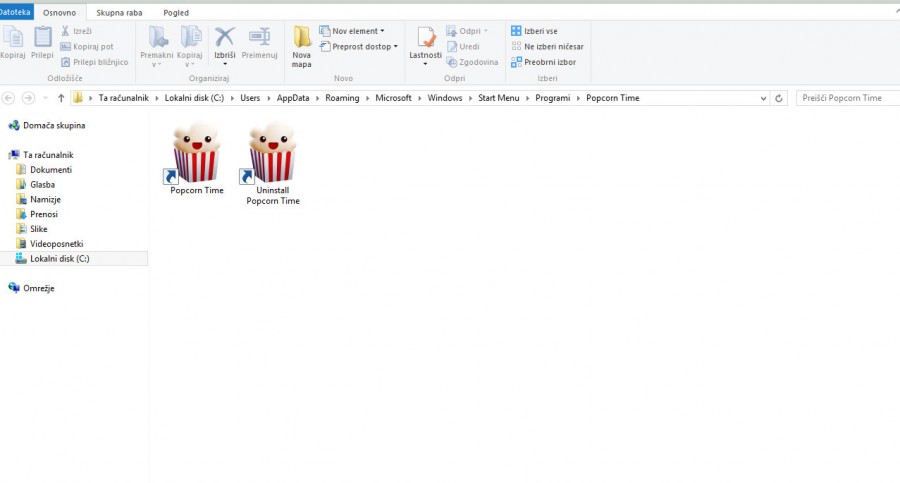Click the refresh button beside address bar
Image resolution: width=900 pixels, height=483 pixels.
pos(780,98)
